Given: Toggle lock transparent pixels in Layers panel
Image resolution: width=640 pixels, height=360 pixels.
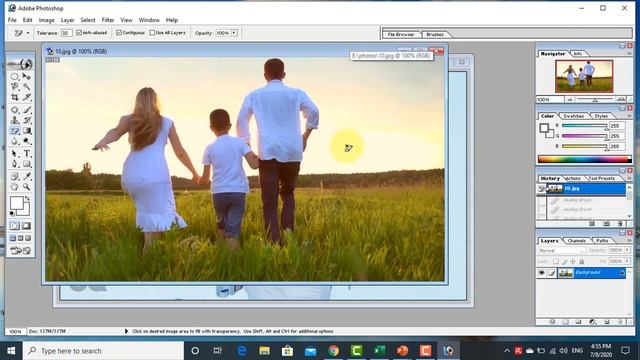Looking at the screenshot, I should coord(556,261).
